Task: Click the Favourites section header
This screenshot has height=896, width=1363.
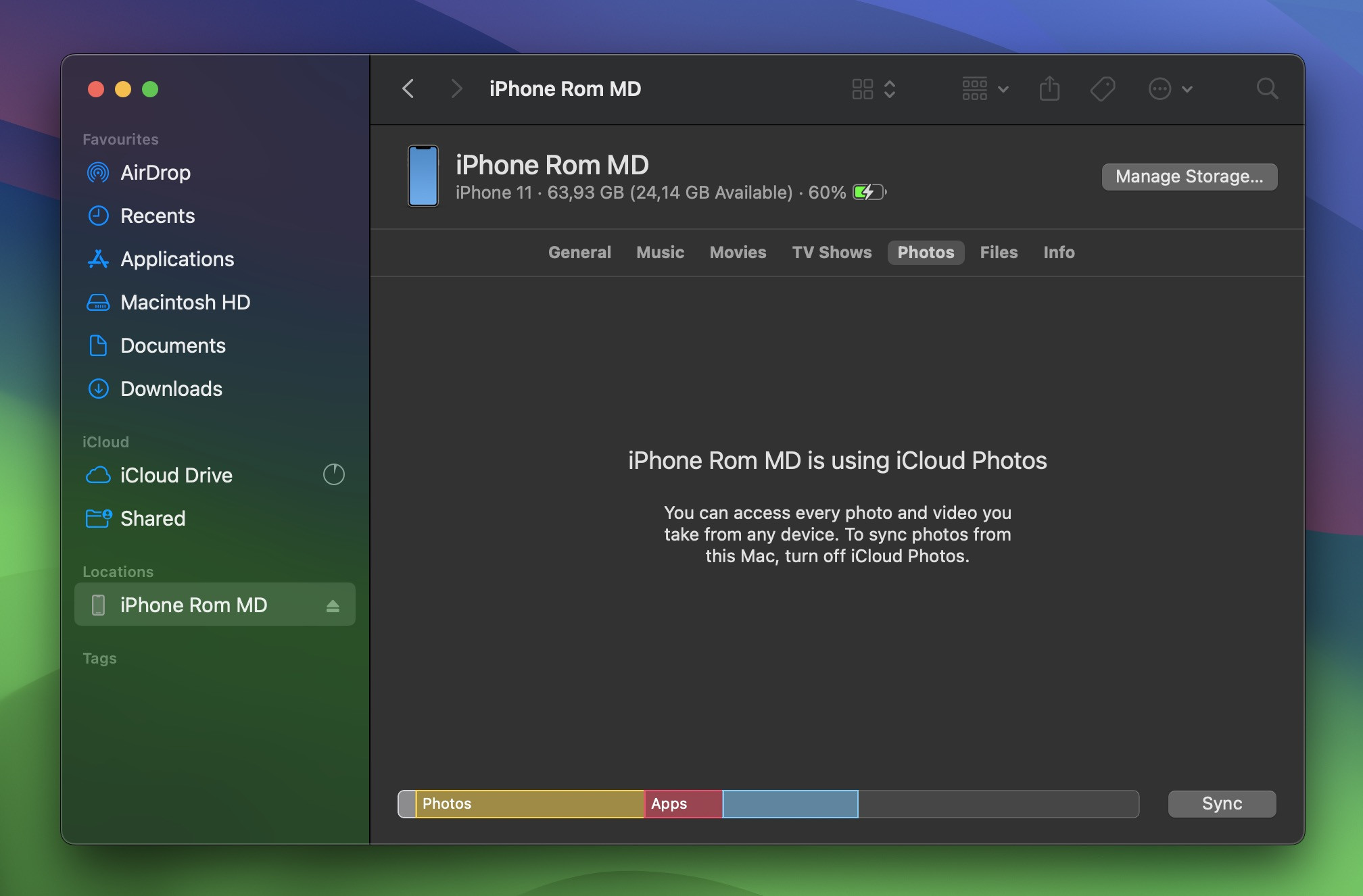Action: [120, 139]
